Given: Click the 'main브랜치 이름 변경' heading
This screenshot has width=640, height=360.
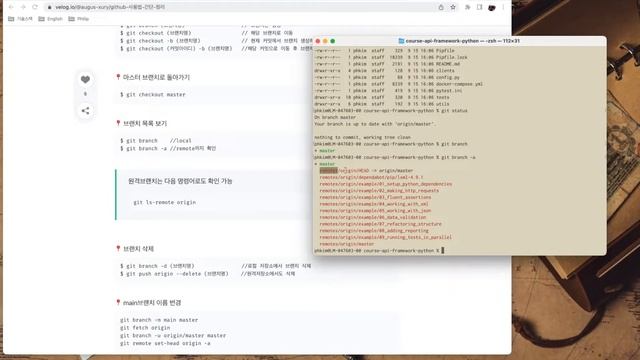Looking at the screenshot, I should (152, 302).
